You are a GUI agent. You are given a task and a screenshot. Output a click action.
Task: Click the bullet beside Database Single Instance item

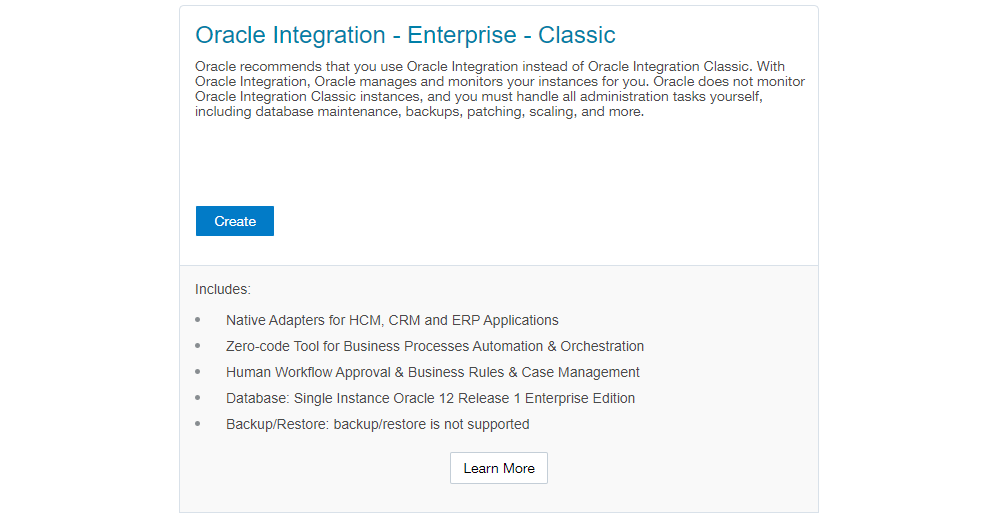pyautogui.click(x=198, y=398)
